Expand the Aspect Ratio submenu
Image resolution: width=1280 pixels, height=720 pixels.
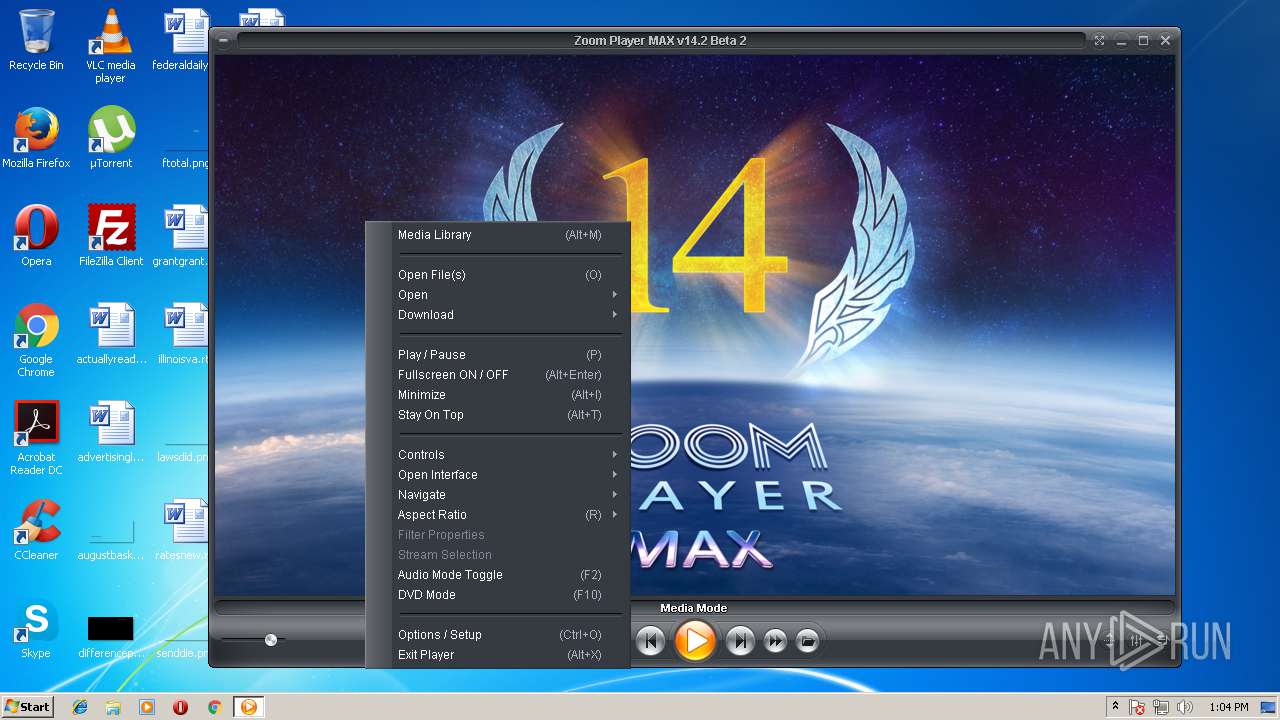point(499,515)
